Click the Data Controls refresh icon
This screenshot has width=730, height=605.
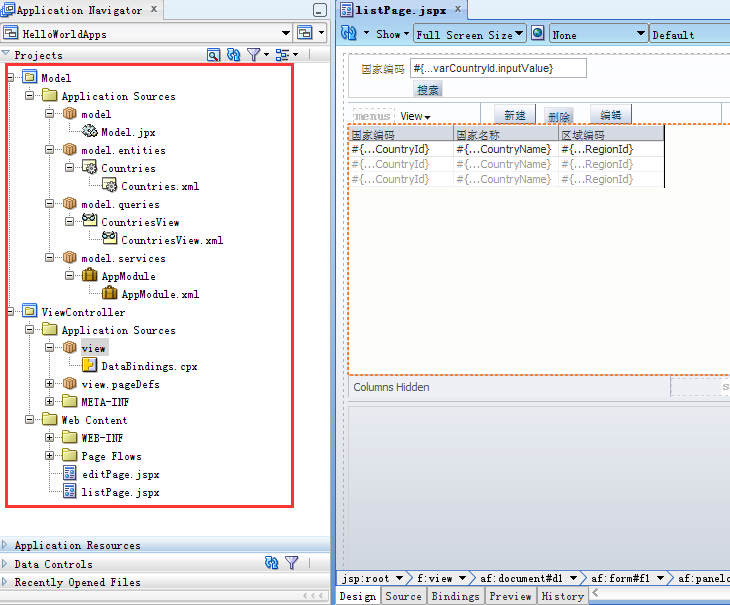tap(271, 563)
